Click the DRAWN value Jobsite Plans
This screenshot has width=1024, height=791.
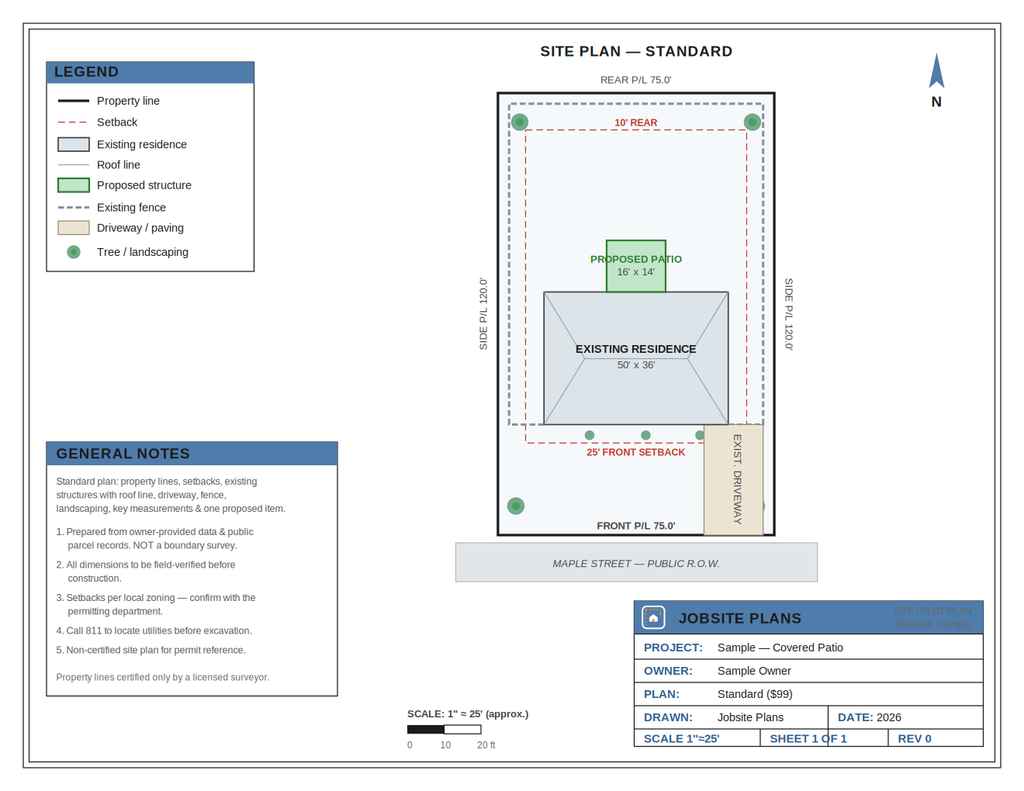[750, 717]
